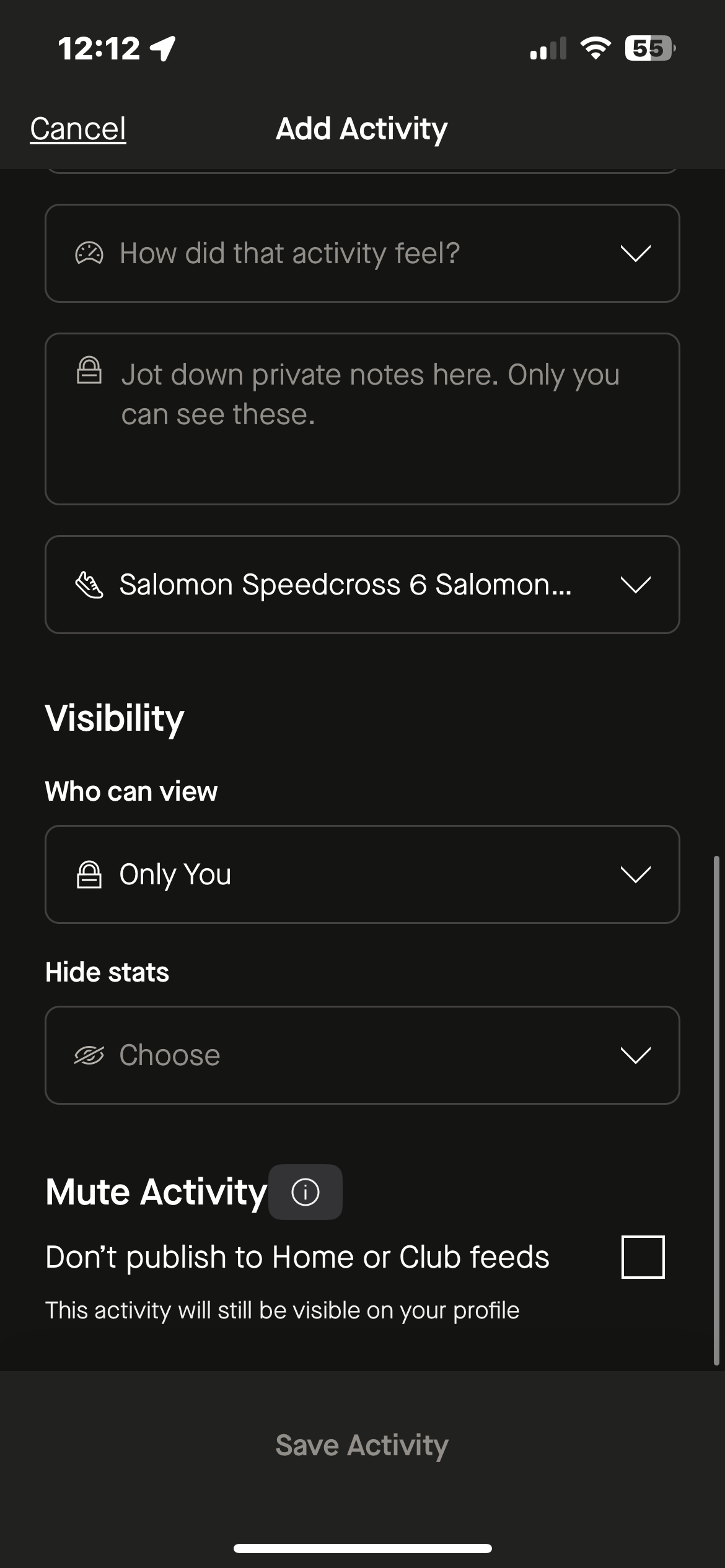Open the Who can view dropdown chevron
This screenshot has height=1568, width=725.
point(635,874)
